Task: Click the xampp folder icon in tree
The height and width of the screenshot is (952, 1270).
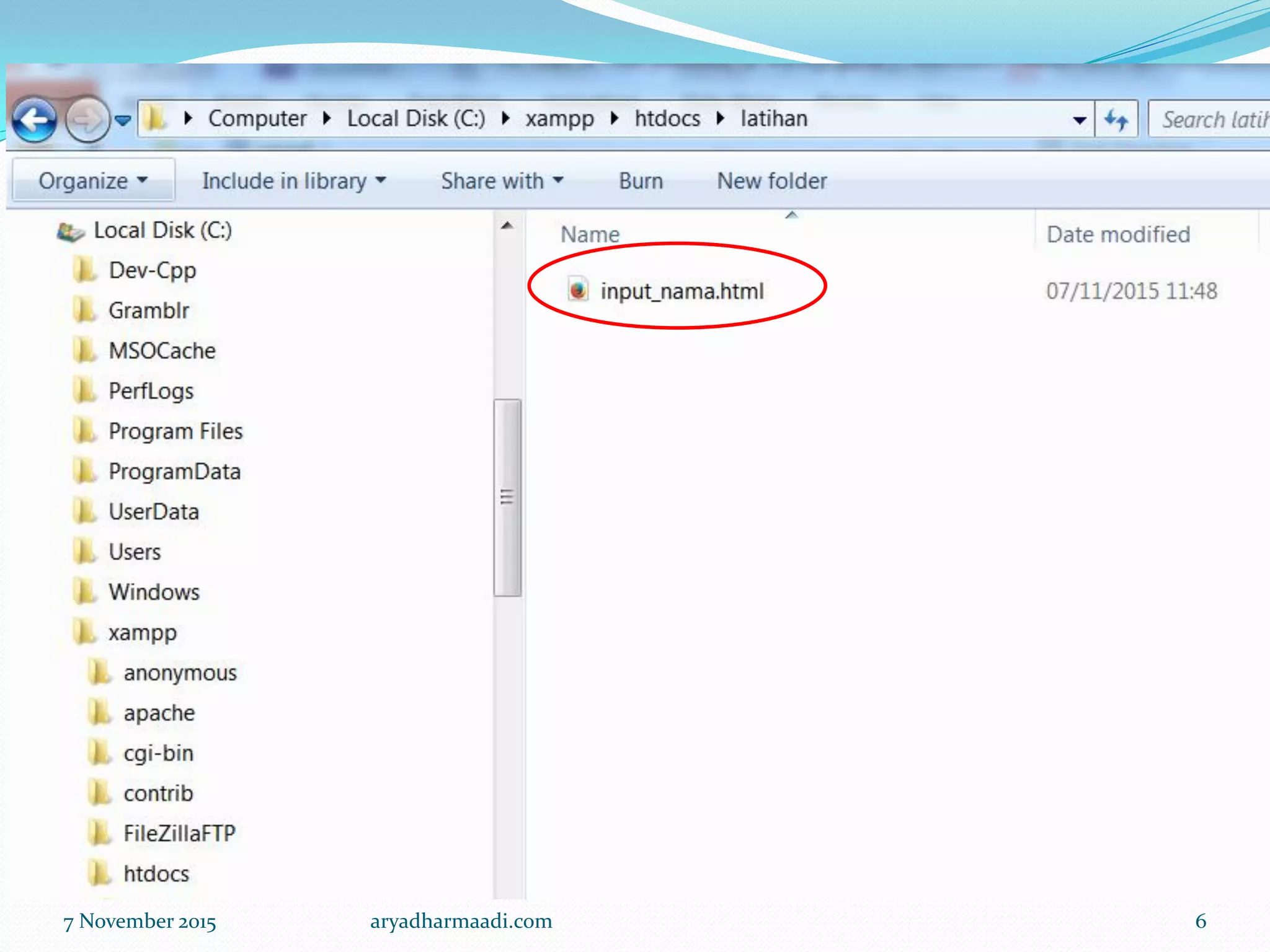Action: tap(84, 632)
